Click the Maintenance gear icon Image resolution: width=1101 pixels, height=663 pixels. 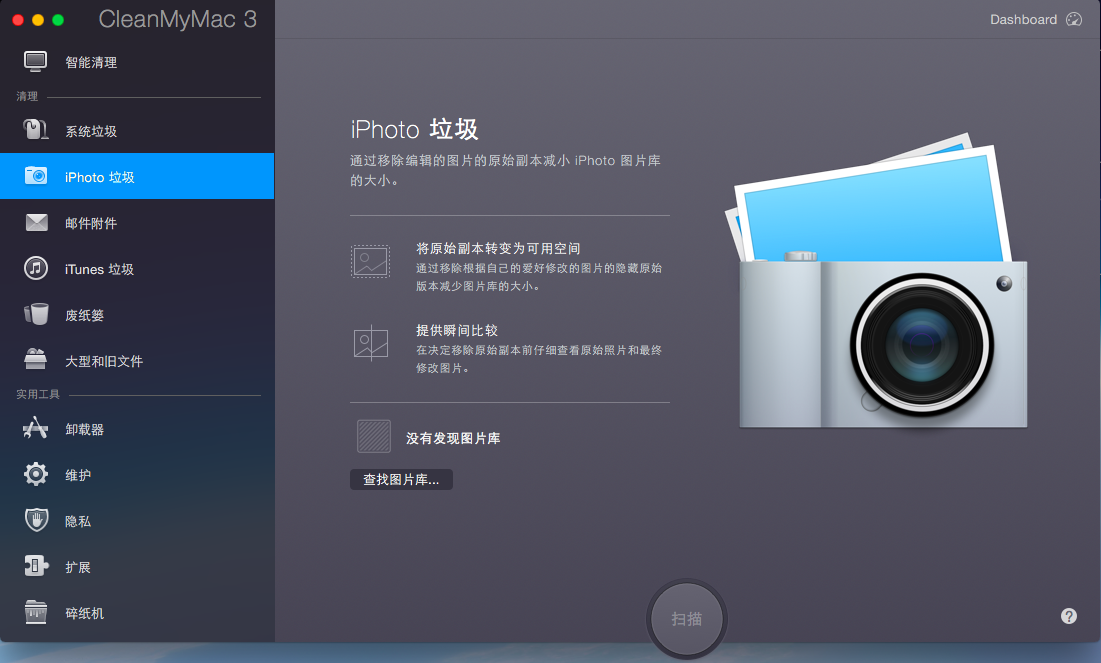[x=36, y=474]
